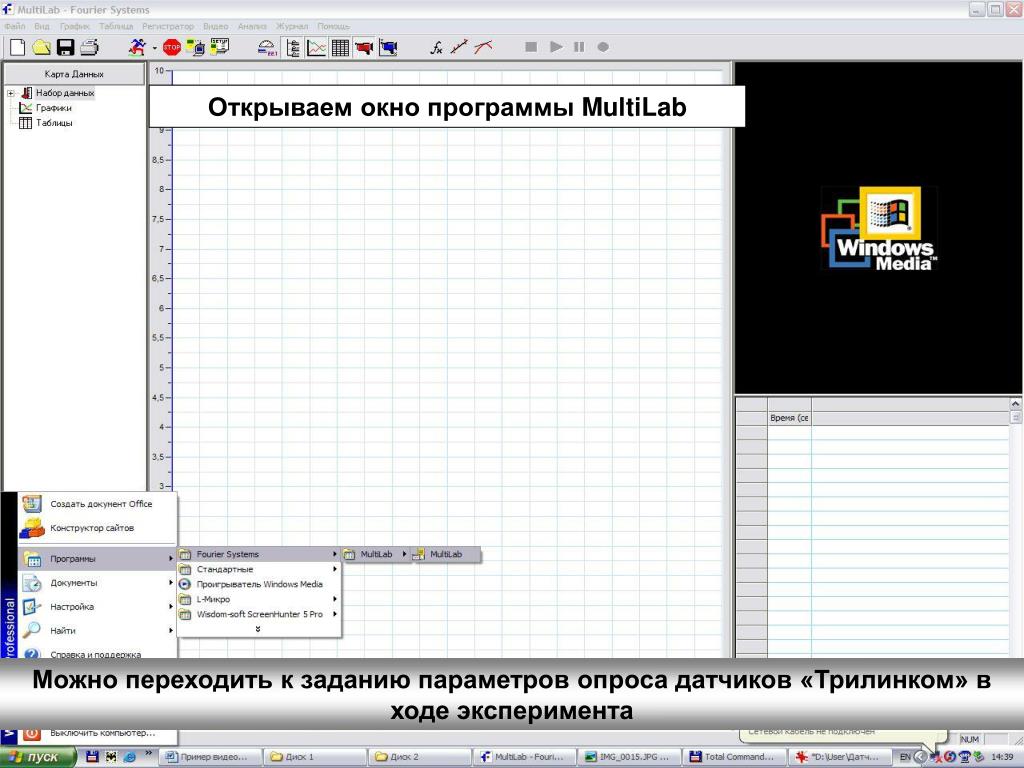Switch to Total Command taskbar button
Screen dimensions: 1024x768
click(x=735, y=758)
